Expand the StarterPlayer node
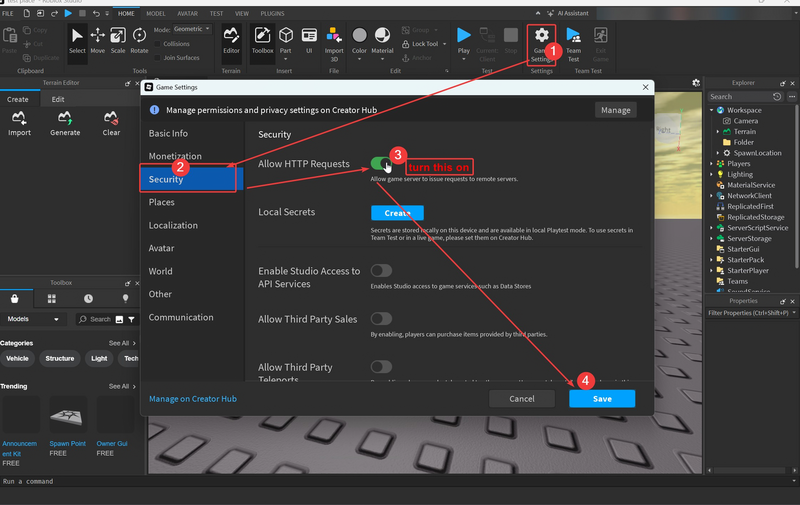 (x=712, y=271)
